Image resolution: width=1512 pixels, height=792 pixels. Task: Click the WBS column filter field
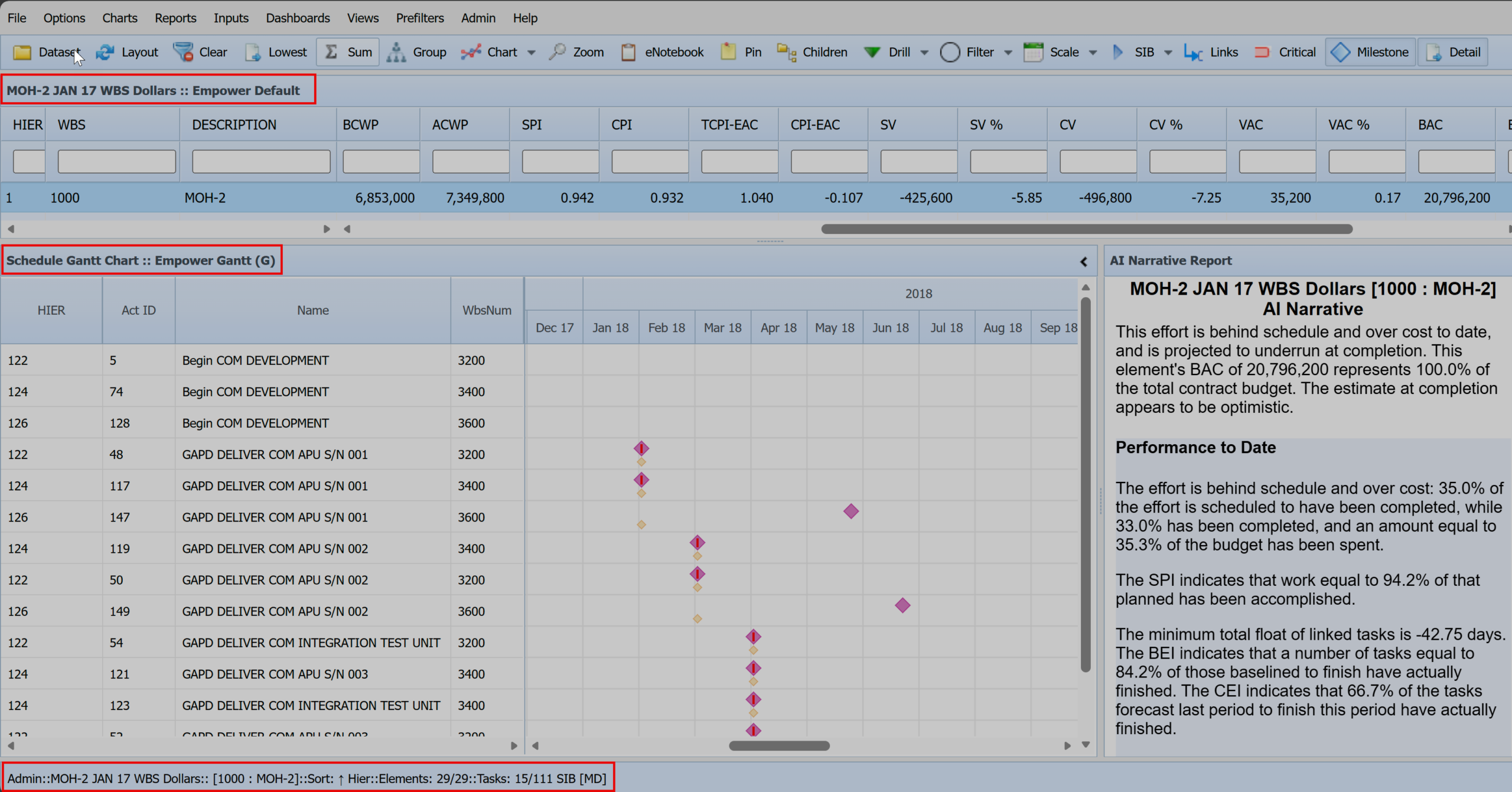pos(116,161)
